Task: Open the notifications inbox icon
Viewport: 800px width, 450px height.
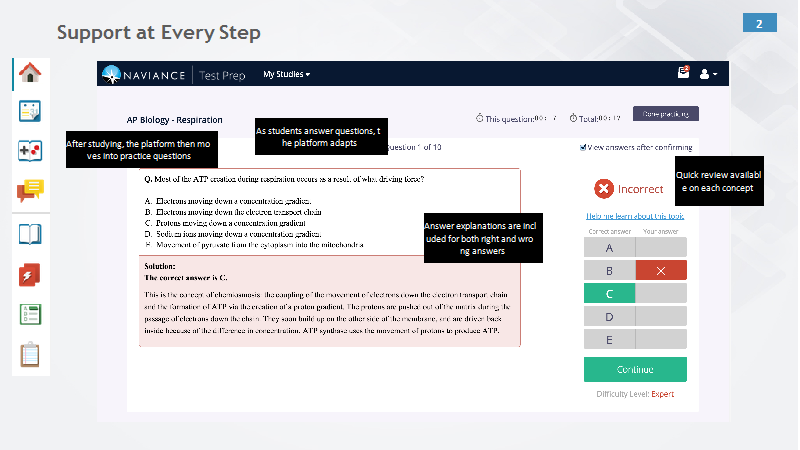Action: click(x=683, y=72)
